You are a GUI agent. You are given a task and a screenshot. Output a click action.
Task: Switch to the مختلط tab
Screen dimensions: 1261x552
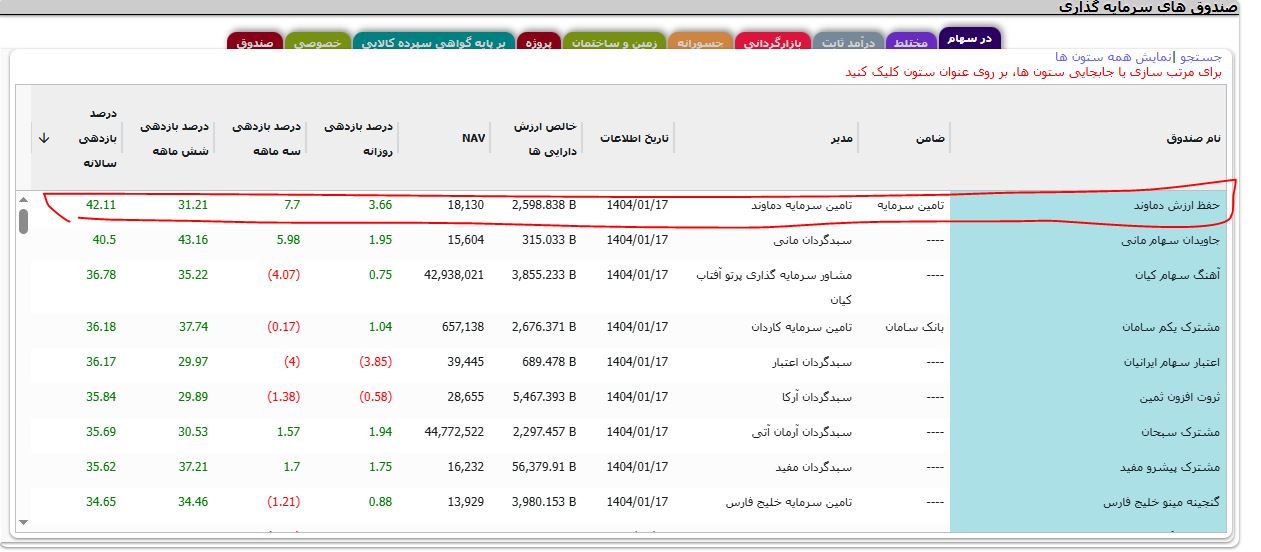pyautogui.click(x=912, y=43)
